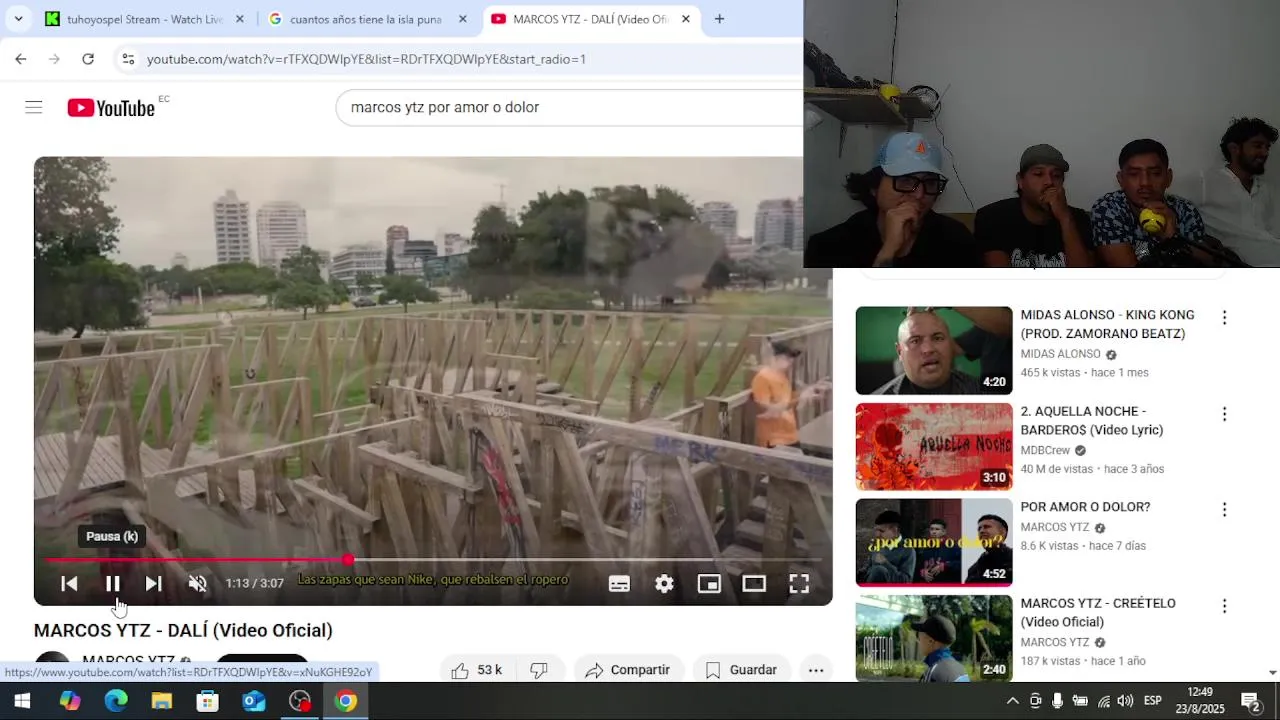This screenshot has height=720, width=1280.
Task: Dislike the DALÍ video
Action: coord(539,670)
